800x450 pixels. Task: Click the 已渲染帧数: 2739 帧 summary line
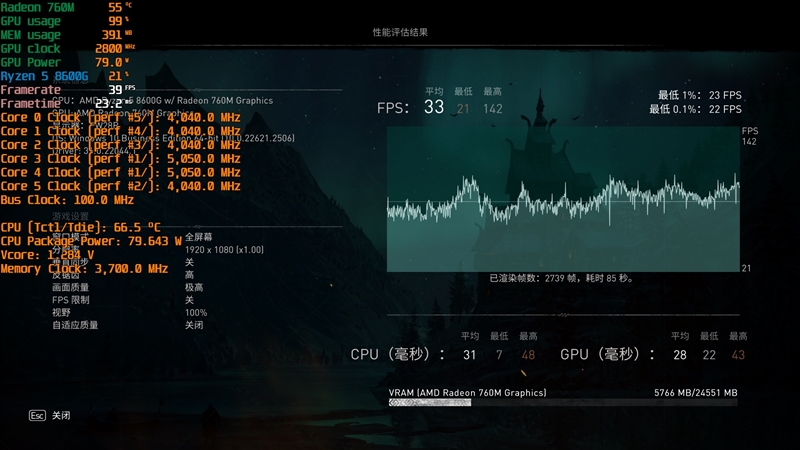click(561, 278)
